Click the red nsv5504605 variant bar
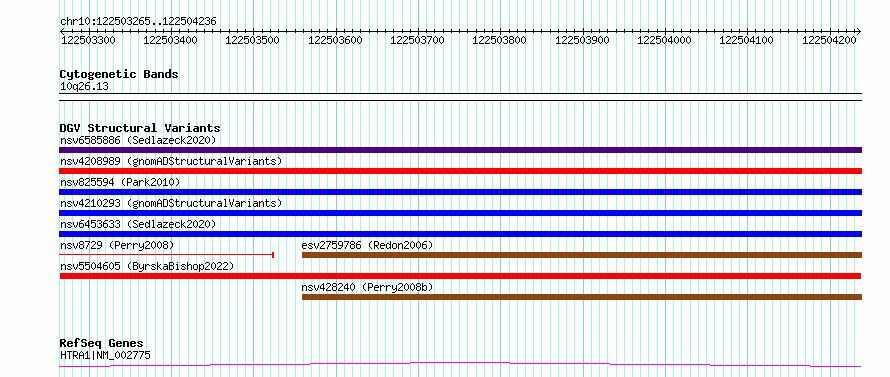 point(460,276)
